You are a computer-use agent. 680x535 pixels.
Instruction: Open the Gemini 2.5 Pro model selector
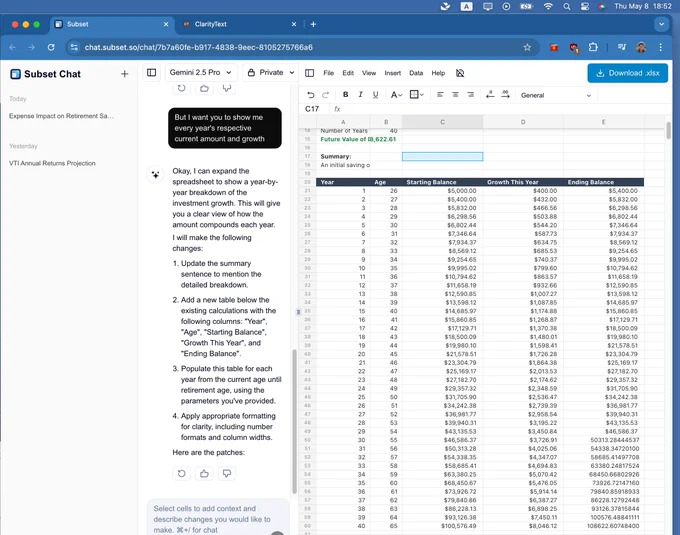[201, 72]
